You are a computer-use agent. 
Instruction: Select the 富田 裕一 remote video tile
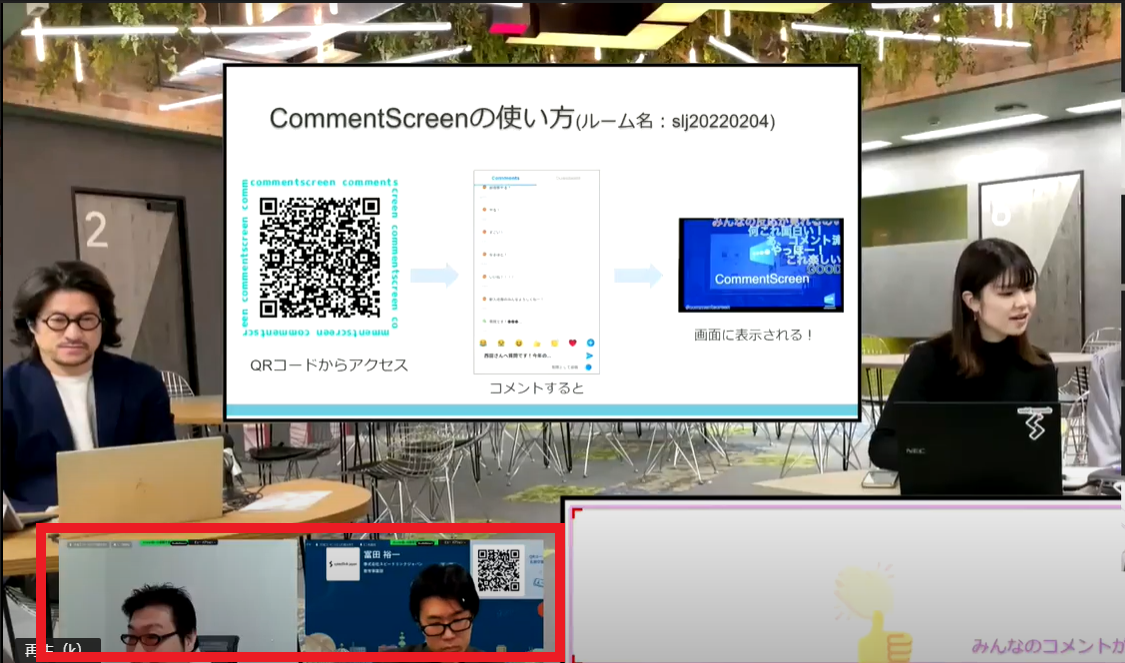coord(424,596)
